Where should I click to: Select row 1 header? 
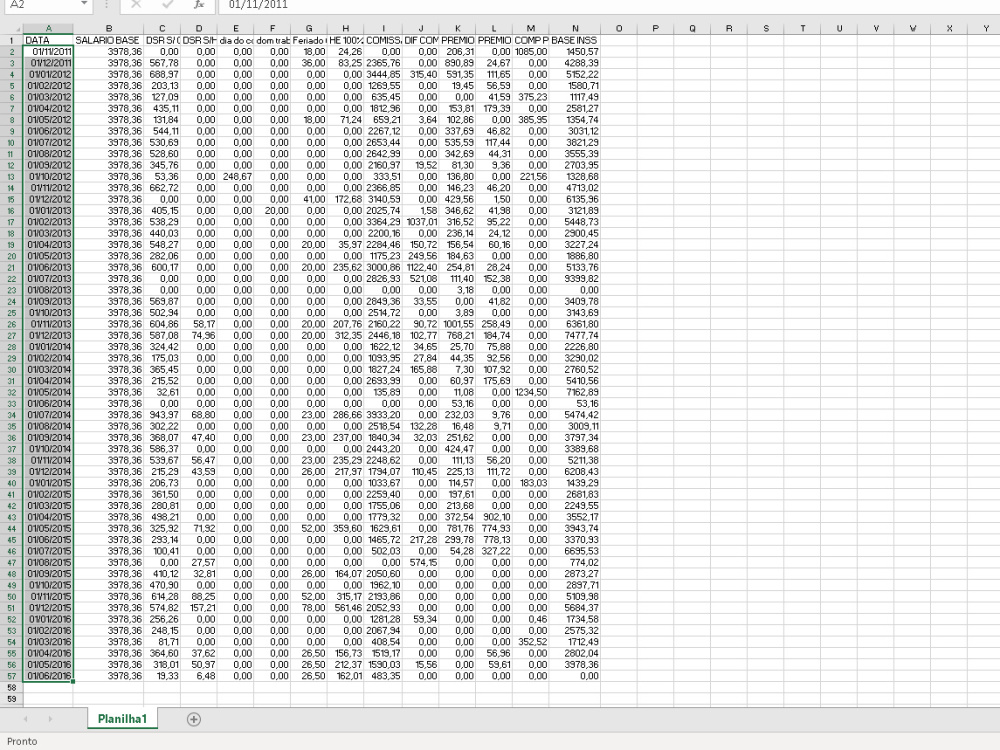pyautogui.click(x=11, y=40)
